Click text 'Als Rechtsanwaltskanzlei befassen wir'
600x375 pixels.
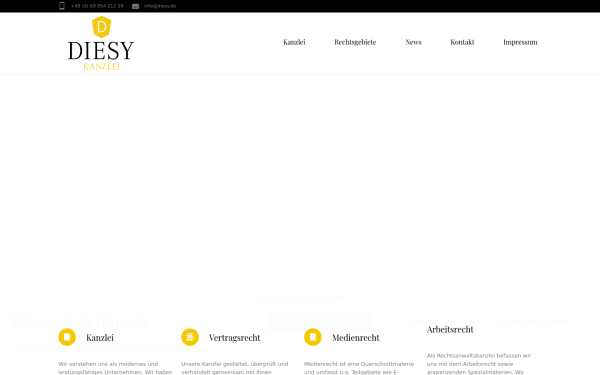click(x=479, y=355)
